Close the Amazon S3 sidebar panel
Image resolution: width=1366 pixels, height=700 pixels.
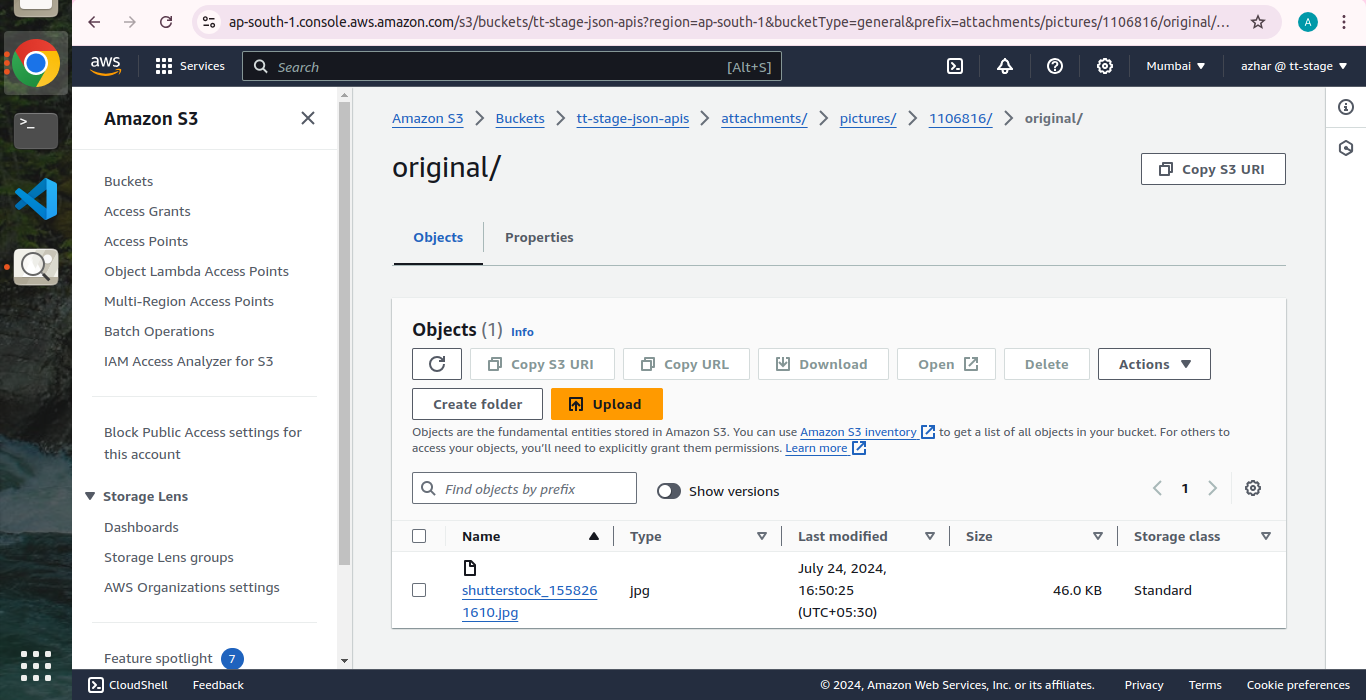[x=308, y=118]
